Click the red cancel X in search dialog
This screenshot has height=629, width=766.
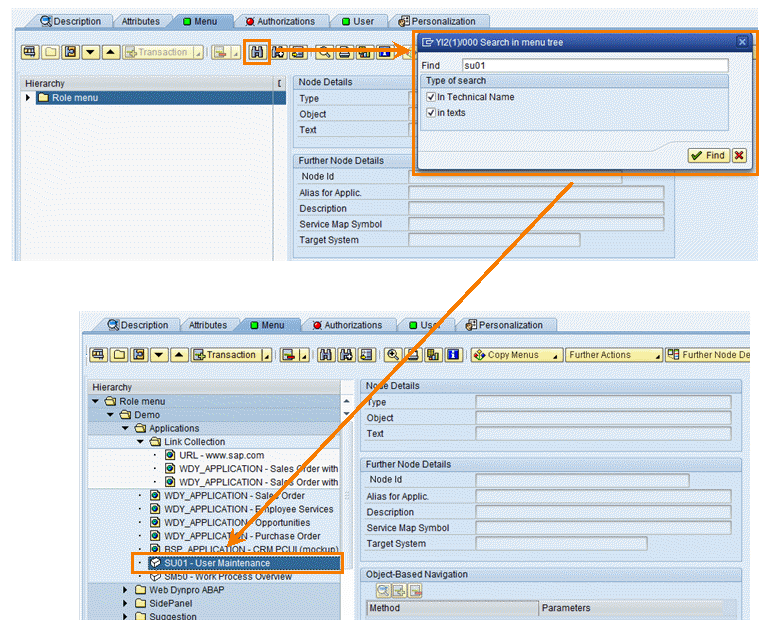tap(739, 155)
